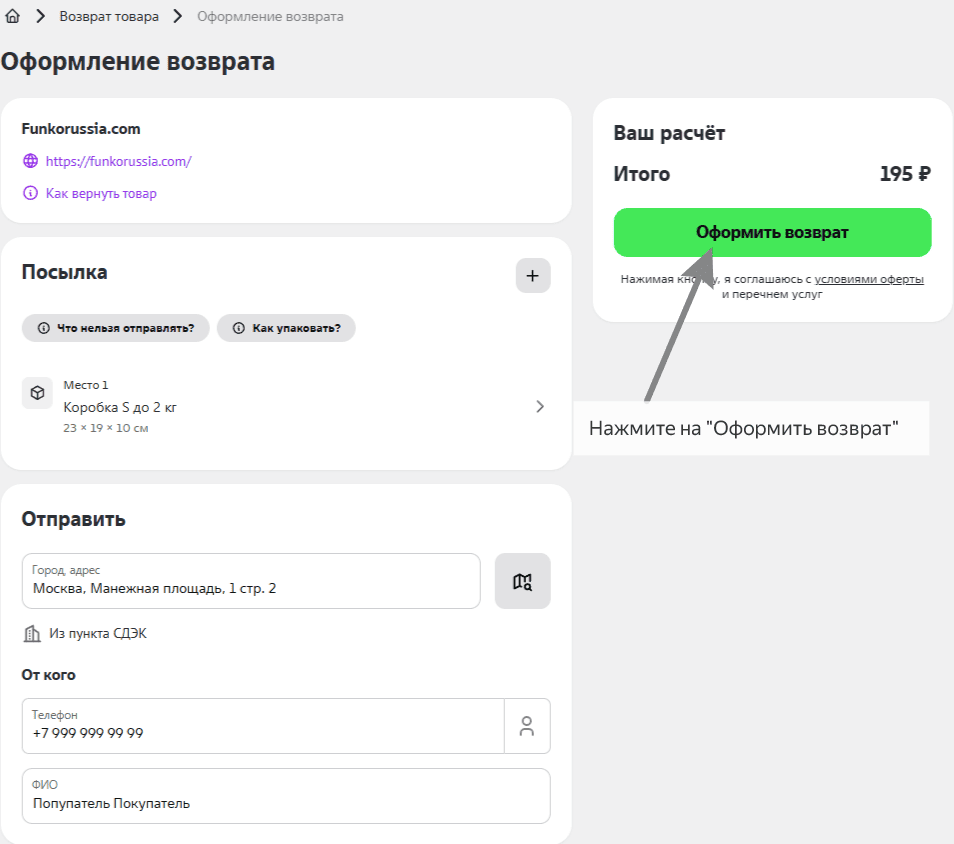Open contact picker person icon
Screen dimensions: 954x844
[527, 726]
